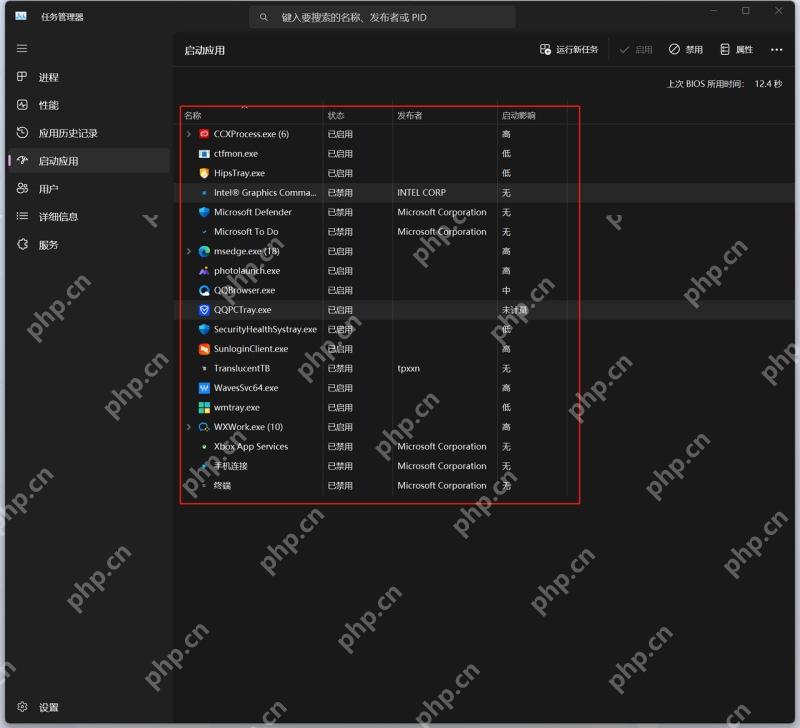Click the 运行新任务 icon in the toolbar
Viewport: 800px width, 728px height.
(x=545, y=49)
